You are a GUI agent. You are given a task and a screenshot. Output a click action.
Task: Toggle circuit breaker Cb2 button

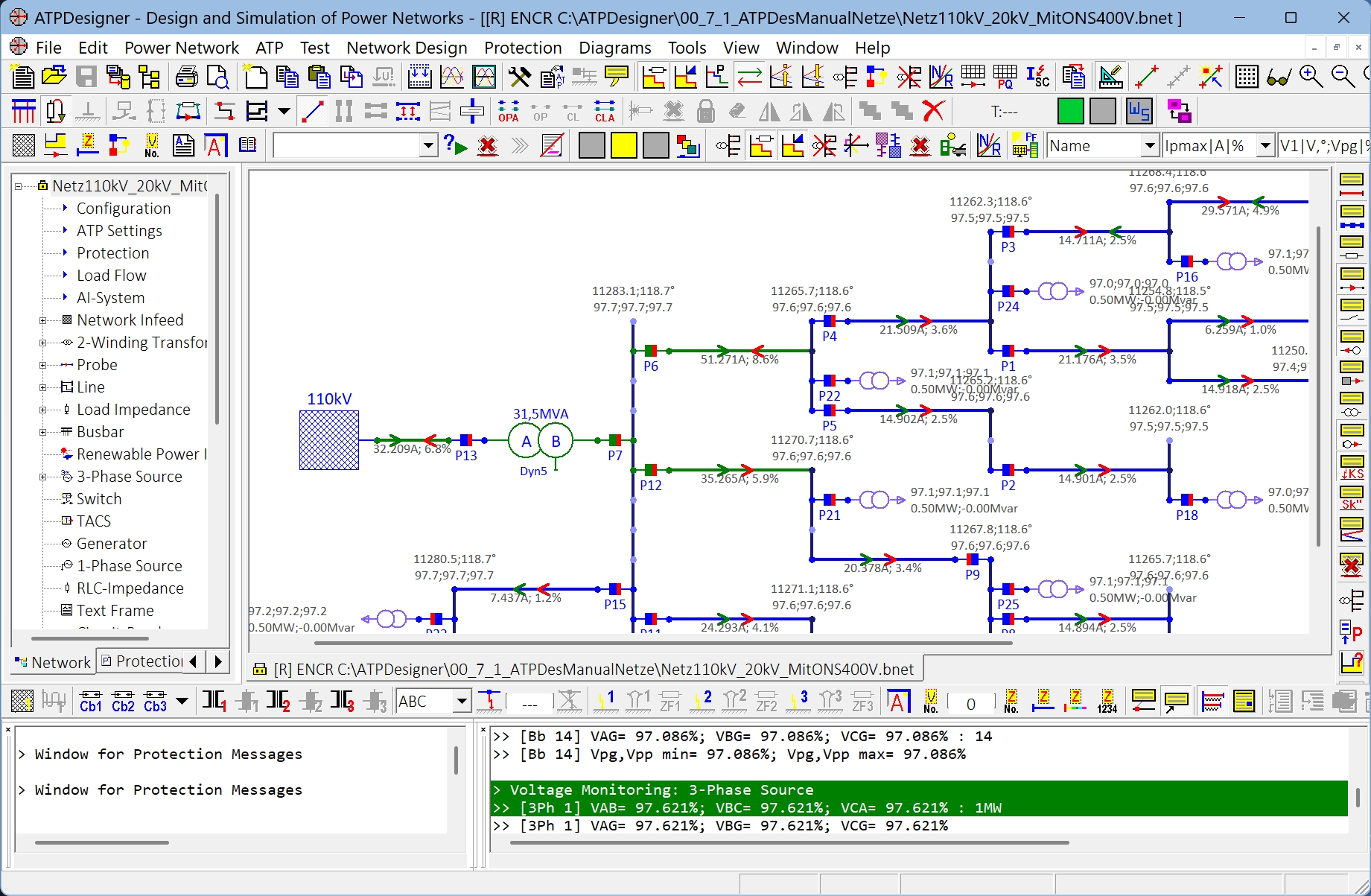pyautogui.click(x=123, y=702)
